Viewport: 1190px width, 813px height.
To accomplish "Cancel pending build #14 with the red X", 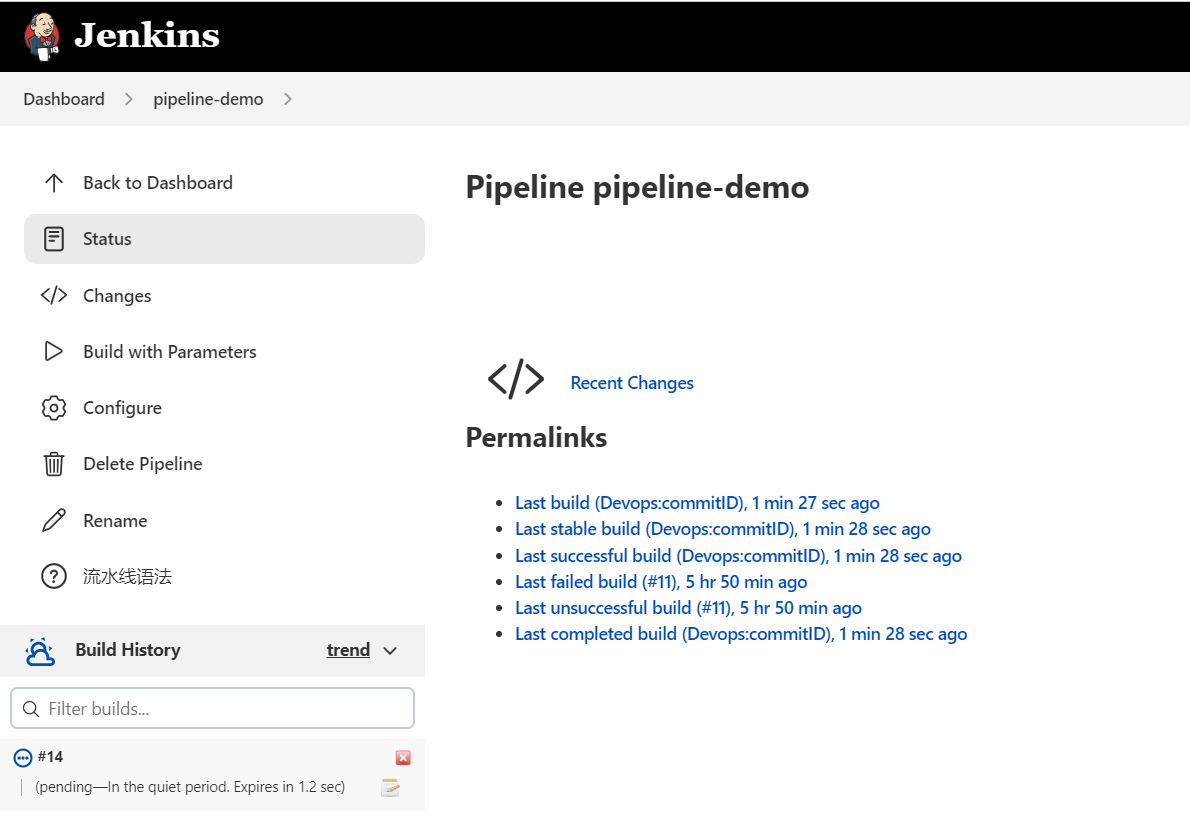I will [x=403, y=758].
